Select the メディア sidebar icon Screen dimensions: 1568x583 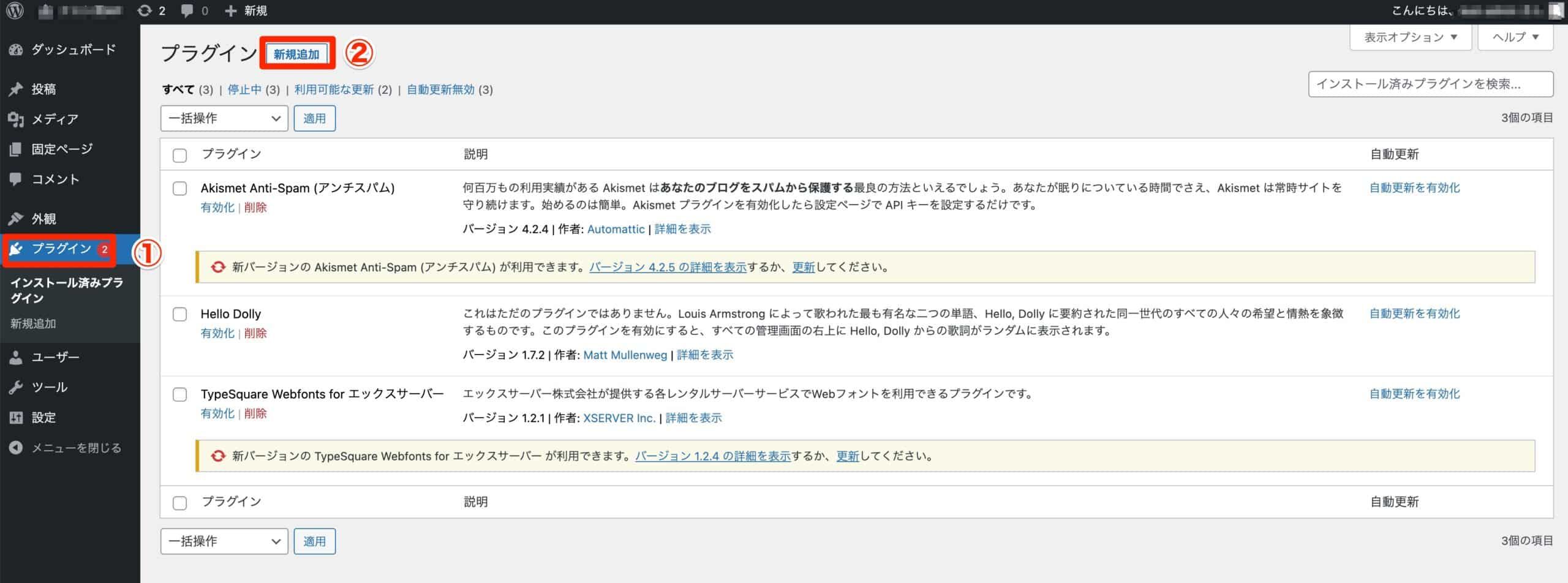(x=16, y=118)
